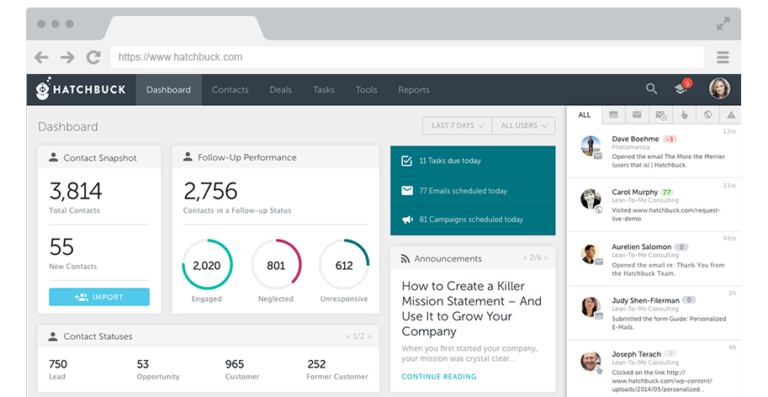Open Dave Boehme's contact name
768x397 pixels.
(635, 139)
